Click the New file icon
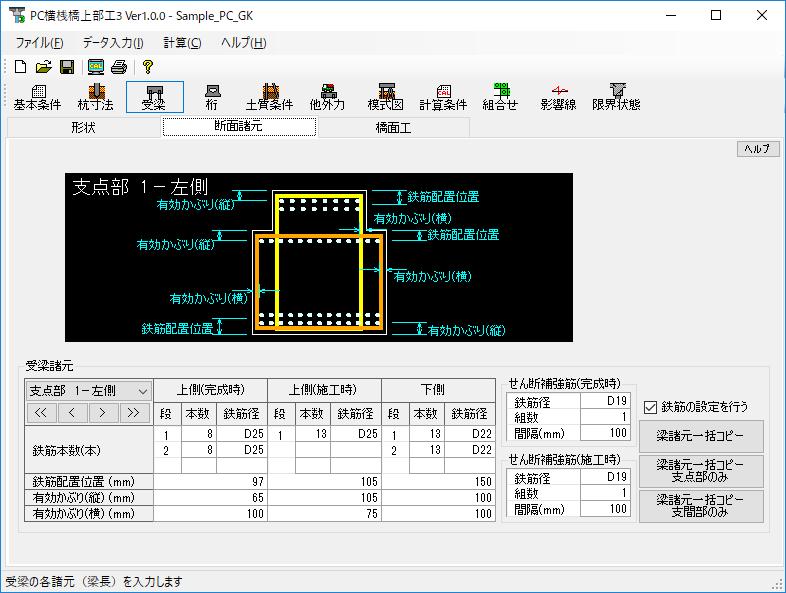 [x=20, y=67]
